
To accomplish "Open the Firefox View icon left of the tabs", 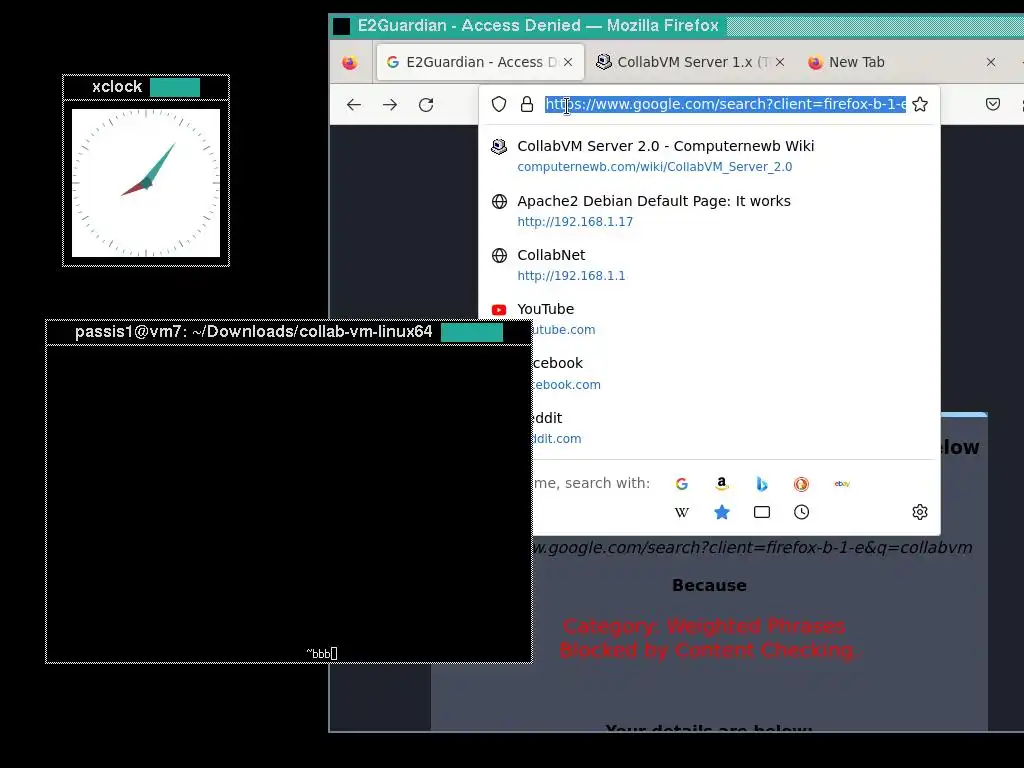I will click(350, 62).
